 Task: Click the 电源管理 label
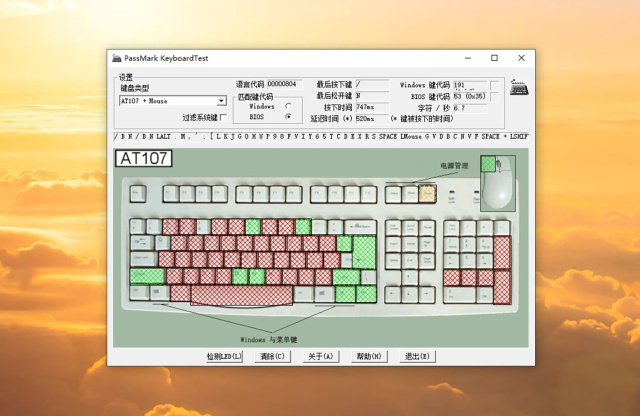click(454, 166)
